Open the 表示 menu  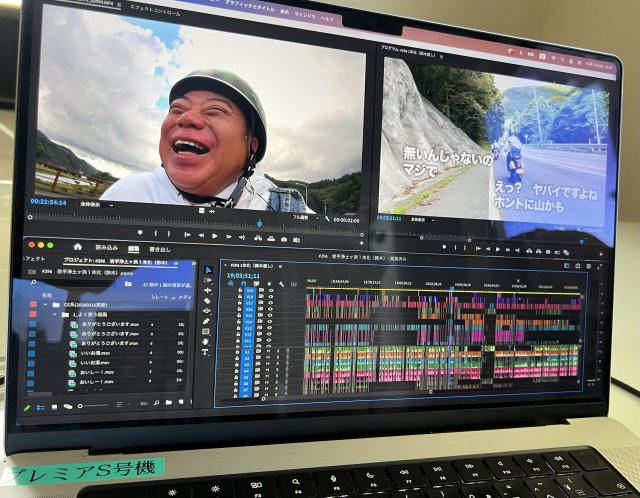point(284,12)
